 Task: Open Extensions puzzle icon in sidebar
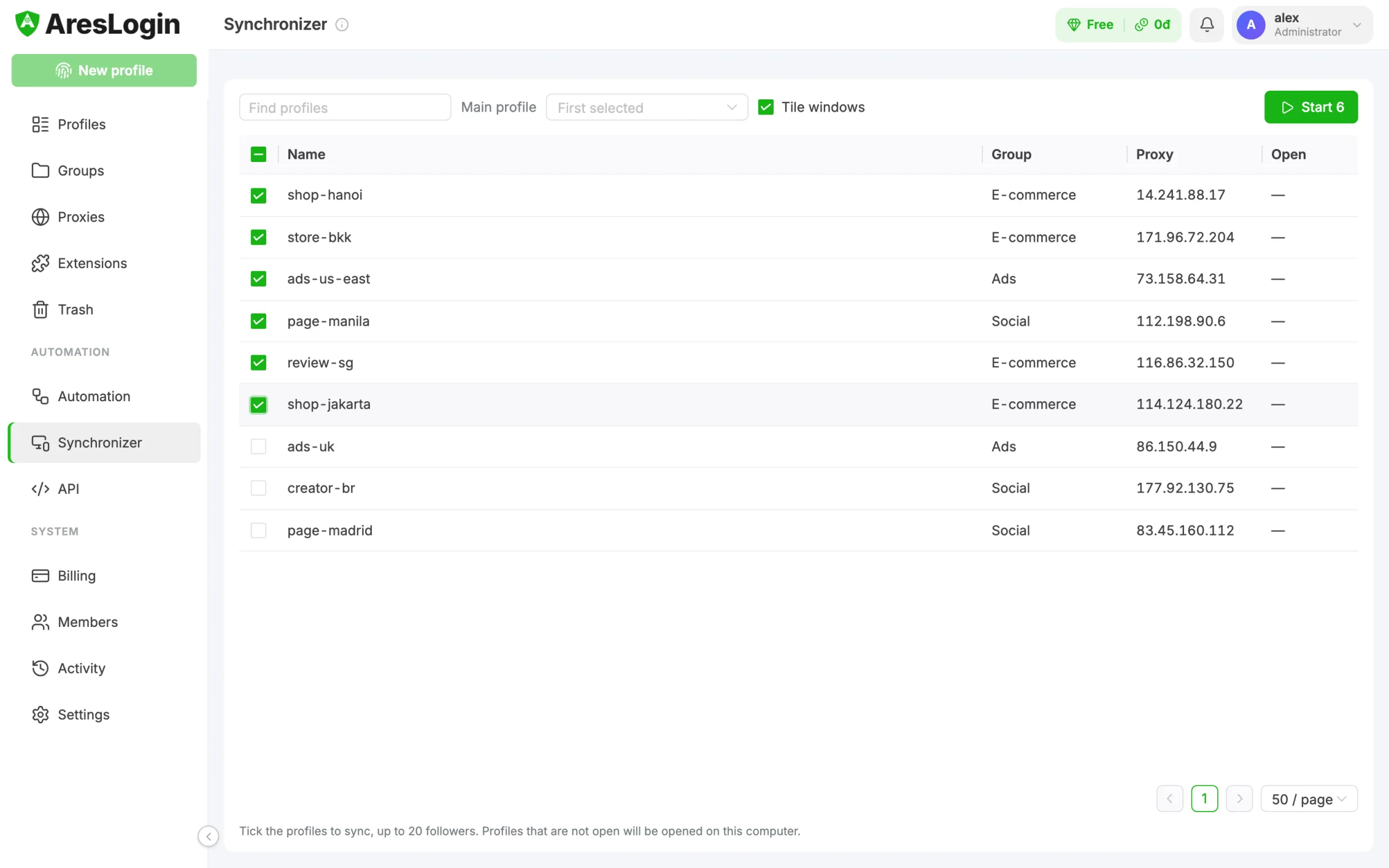(40, 263)
